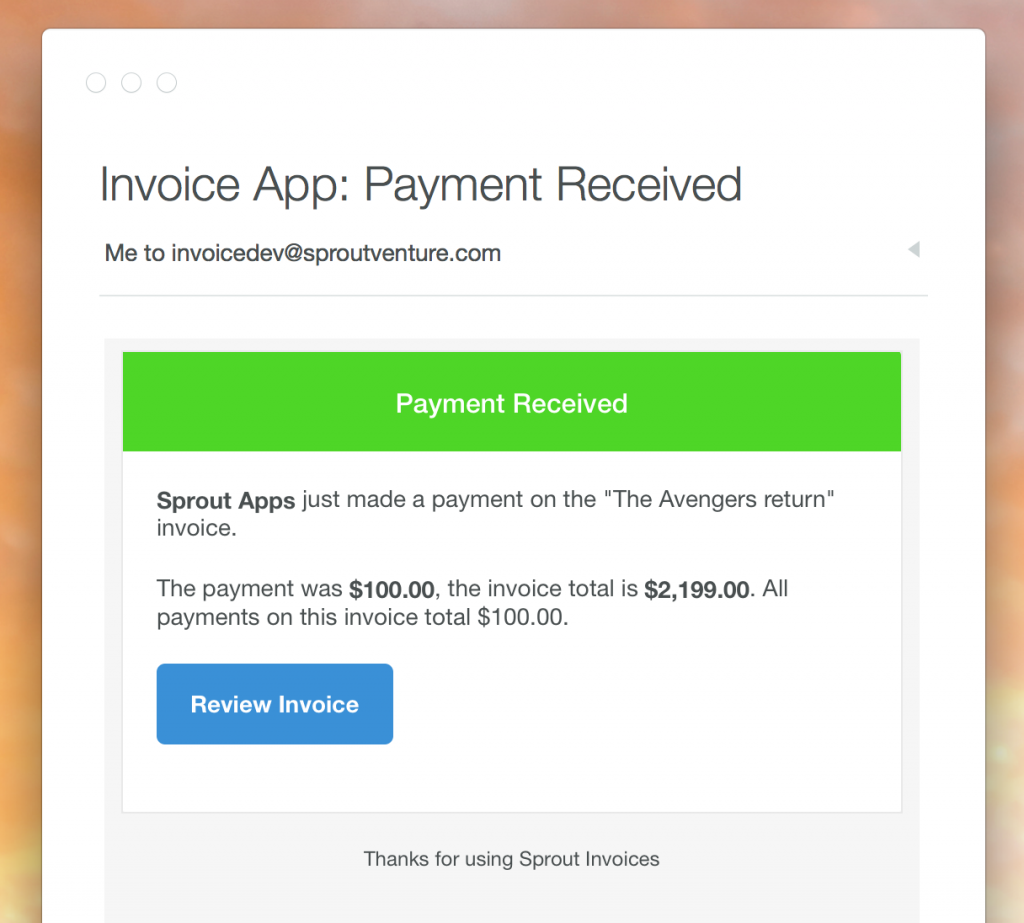
Task: Click the bold $2,199.00 invoice total
Action: (696, 590)
